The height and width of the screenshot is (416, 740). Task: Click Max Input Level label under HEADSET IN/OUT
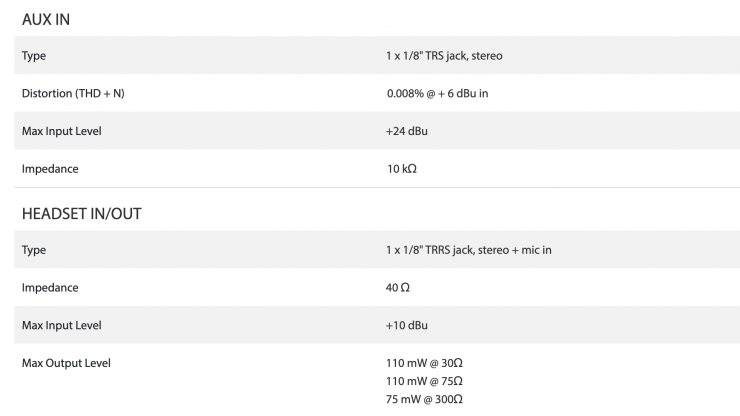coord(62,325)
